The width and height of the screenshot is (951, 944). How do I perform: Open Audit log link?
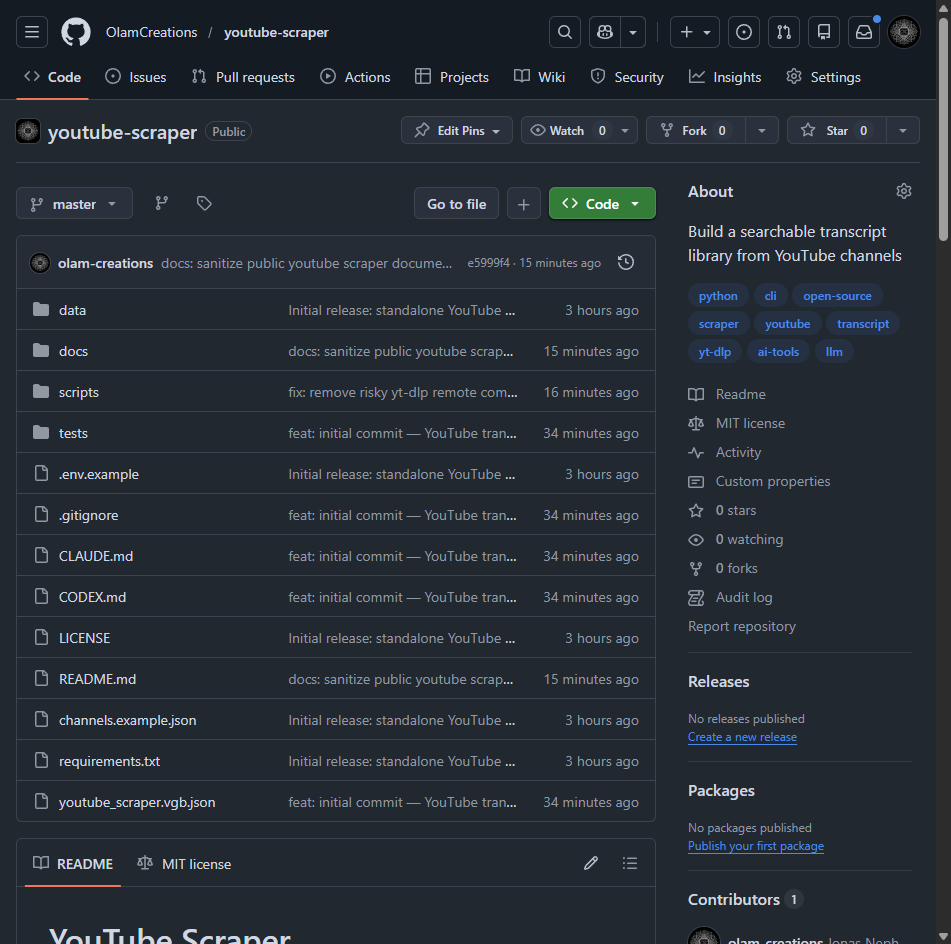[x=730, y=598]
